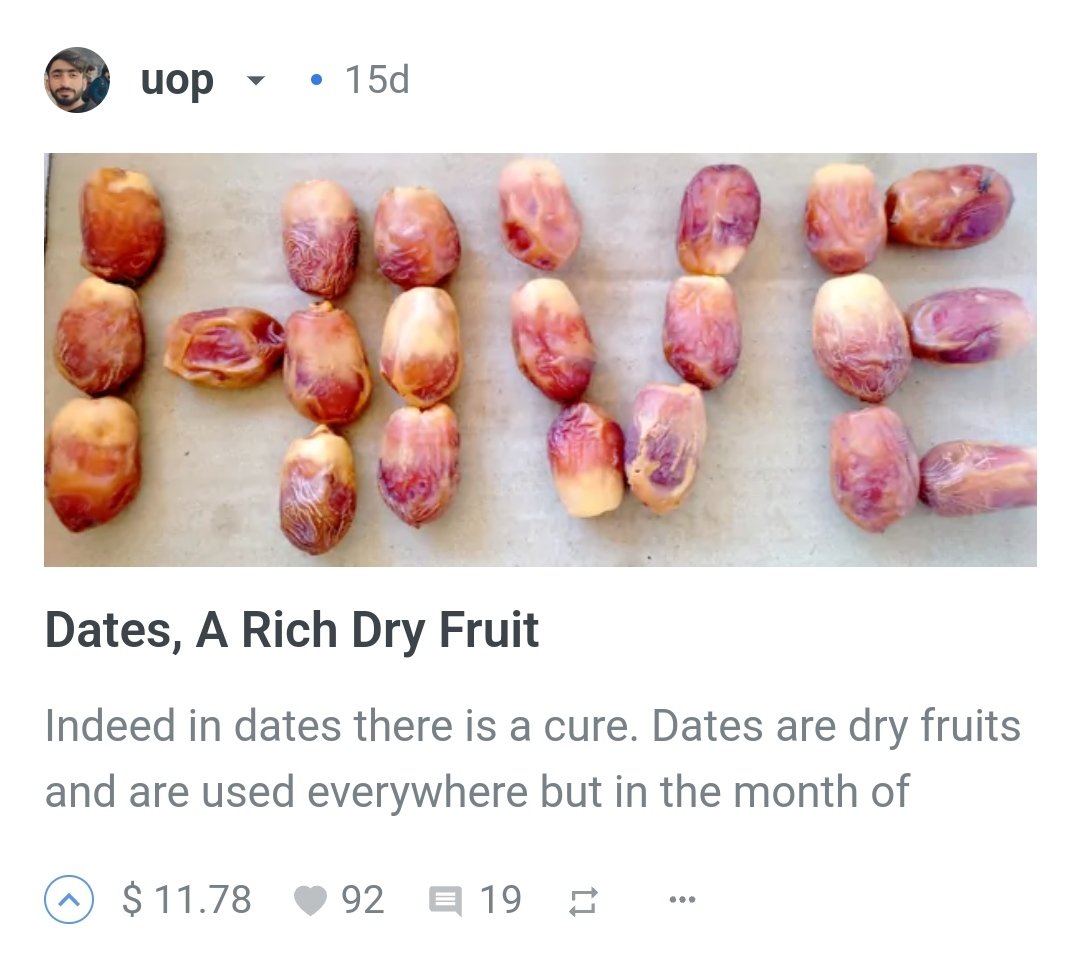Open the uop author avatar
1080x962 pixels.
coord(77,80)
